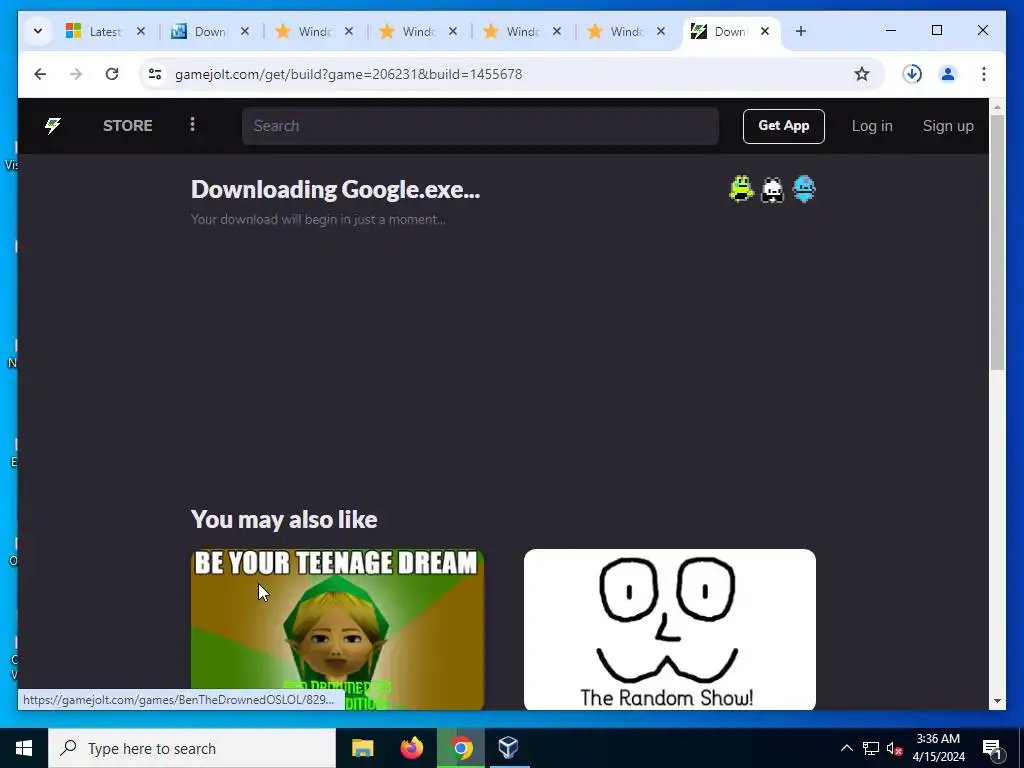This screenshot has width=1024, height=768.
Task: Open the network status tray icon
Action: click(x=871, y=748)
